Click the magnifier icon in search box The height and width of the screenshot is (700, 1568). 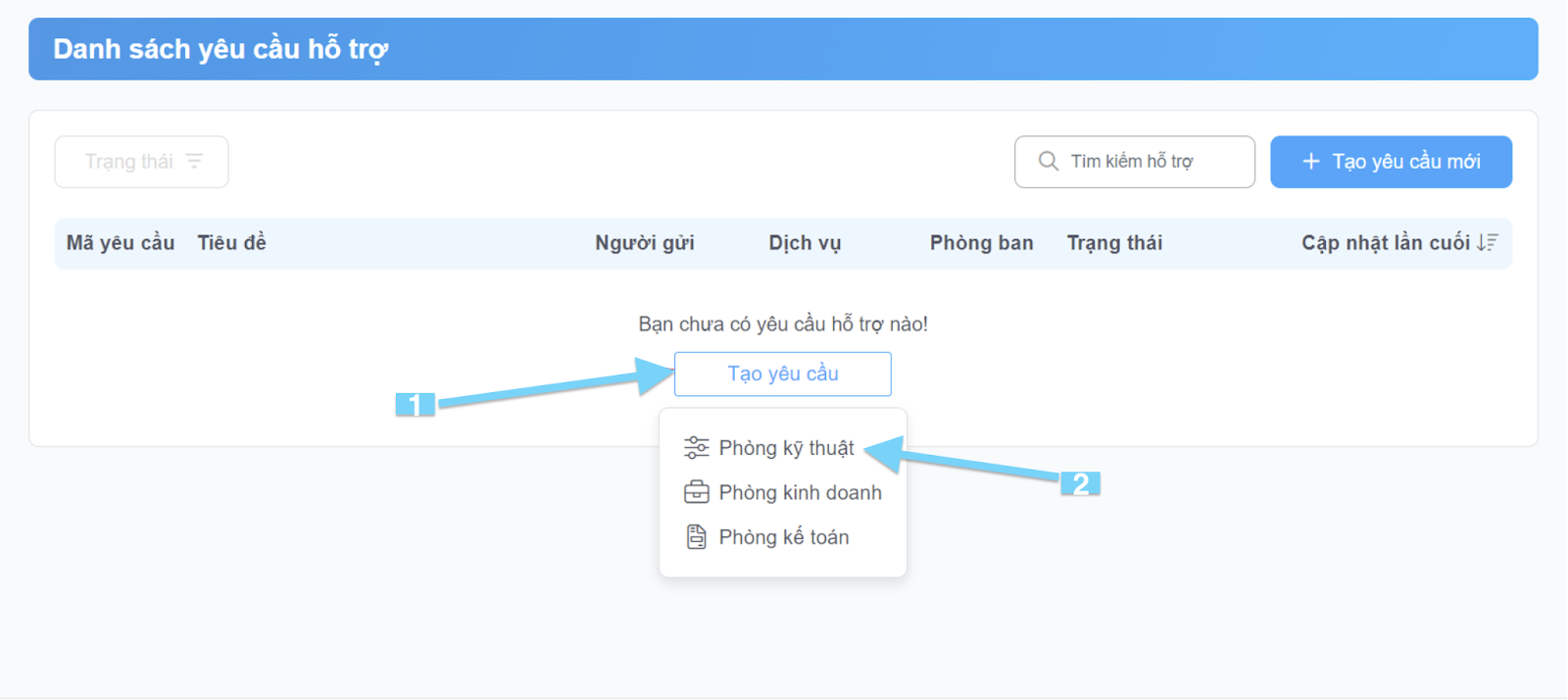pyautogui.click(x=1049, y=161)
